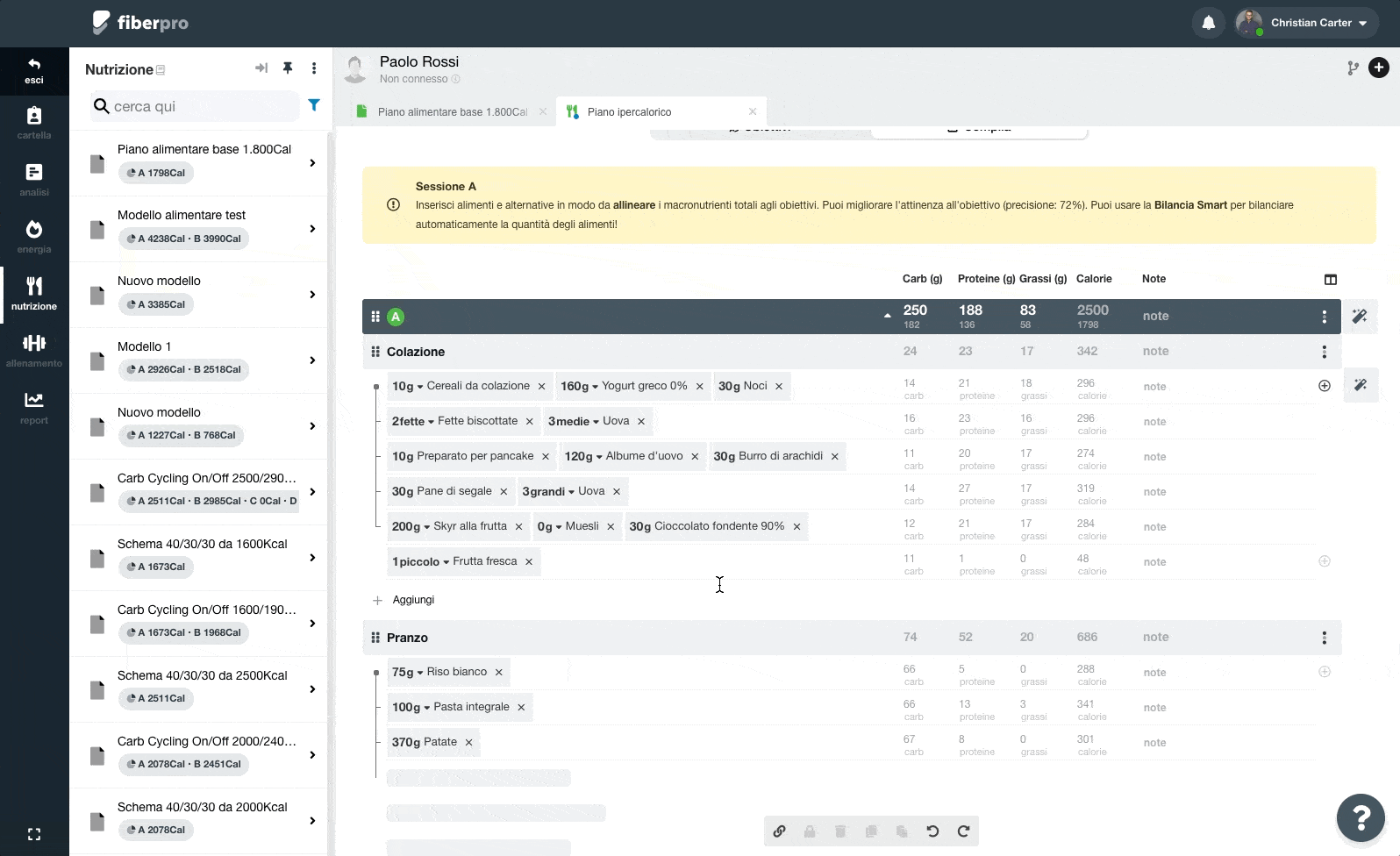
Task: Click the filter icon next to search
Action: 314,105
